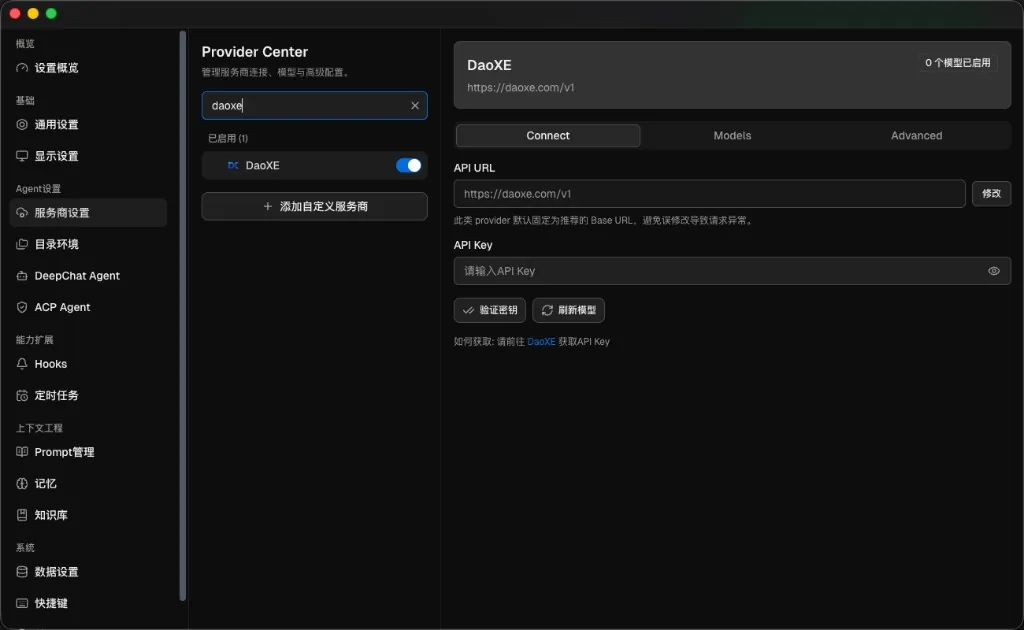Click the 已启用 (1) section label
Viewport: 1024px width, 630px height.
point(228,138)
